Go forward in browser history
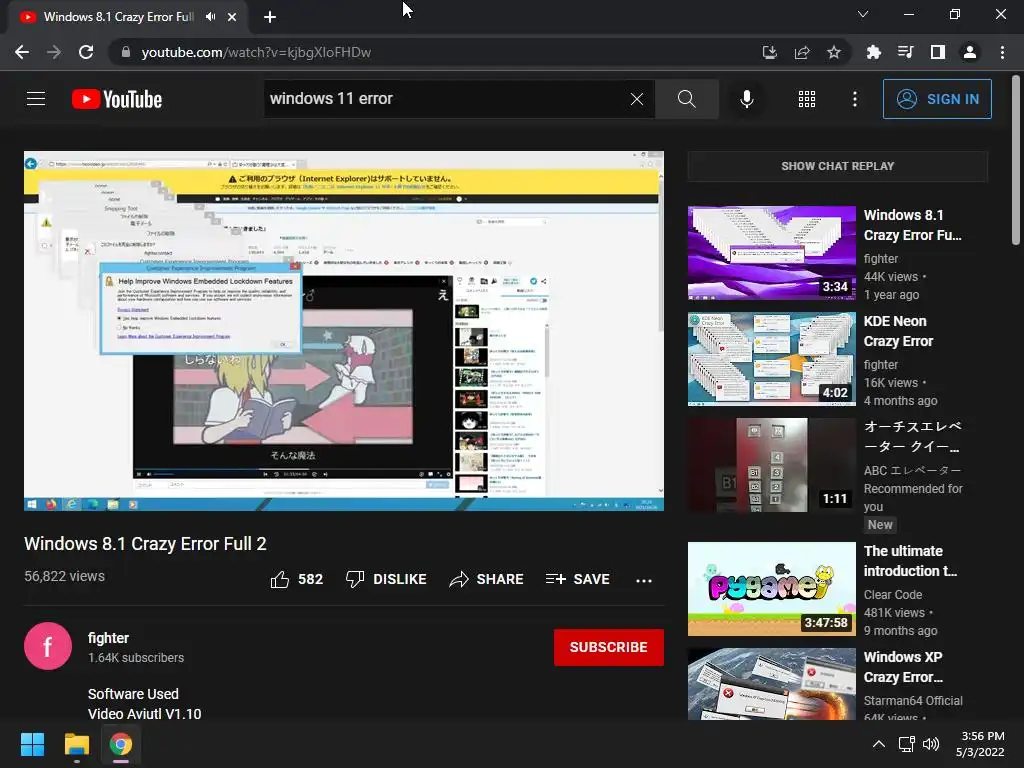 point(54,52)
